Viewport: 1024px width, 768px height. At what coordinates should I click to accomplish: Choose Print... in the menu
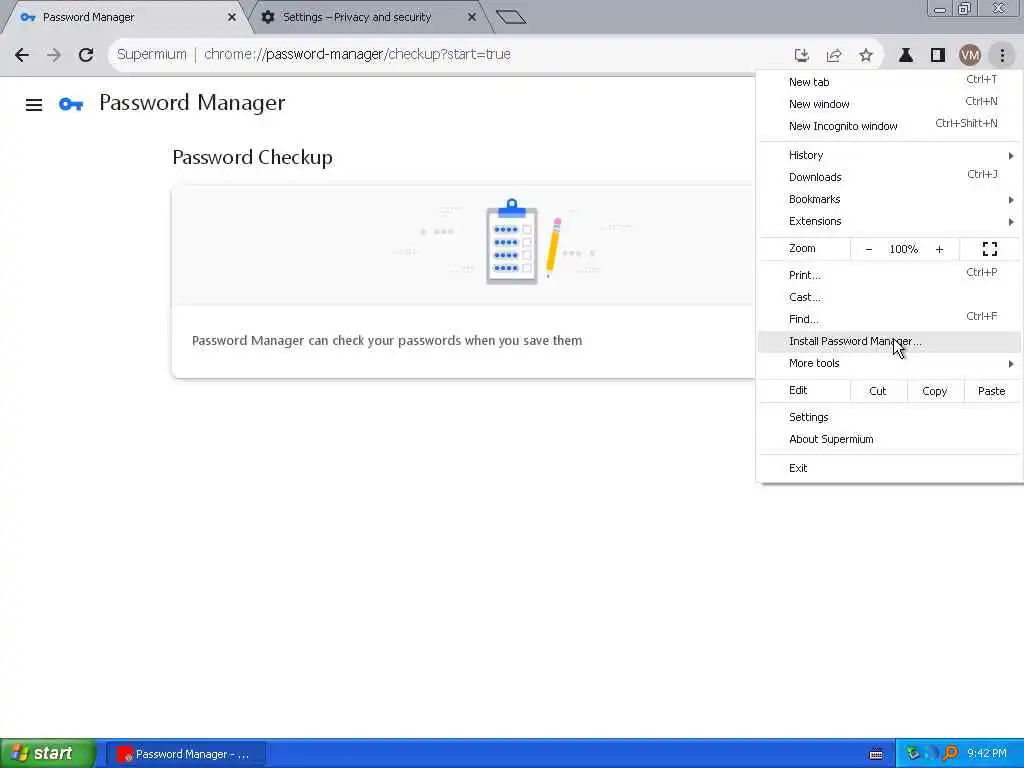pyautogui.click(x=889, y=275)
